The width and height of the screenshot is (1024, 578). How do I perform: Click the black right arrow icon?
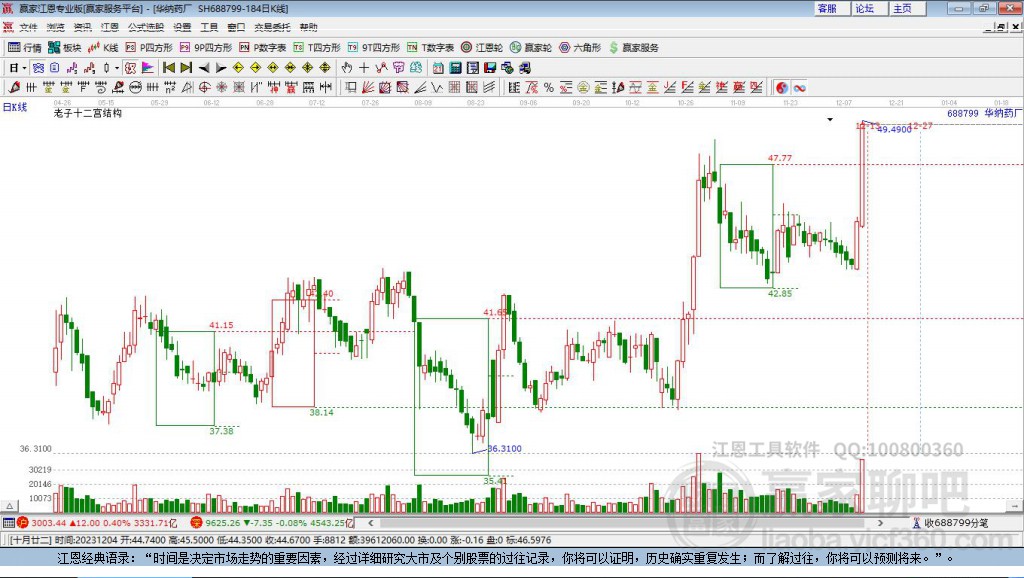[x=221, y=68]
